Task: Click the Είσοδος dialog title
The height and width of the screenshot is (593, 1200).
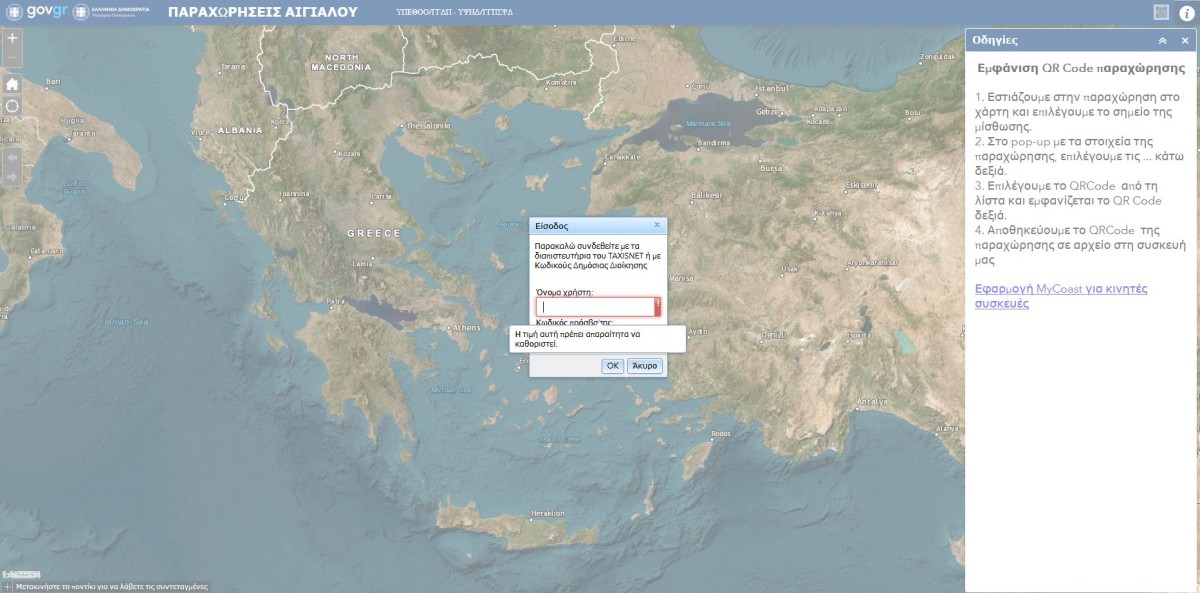Action: click(x=552, y=226)
